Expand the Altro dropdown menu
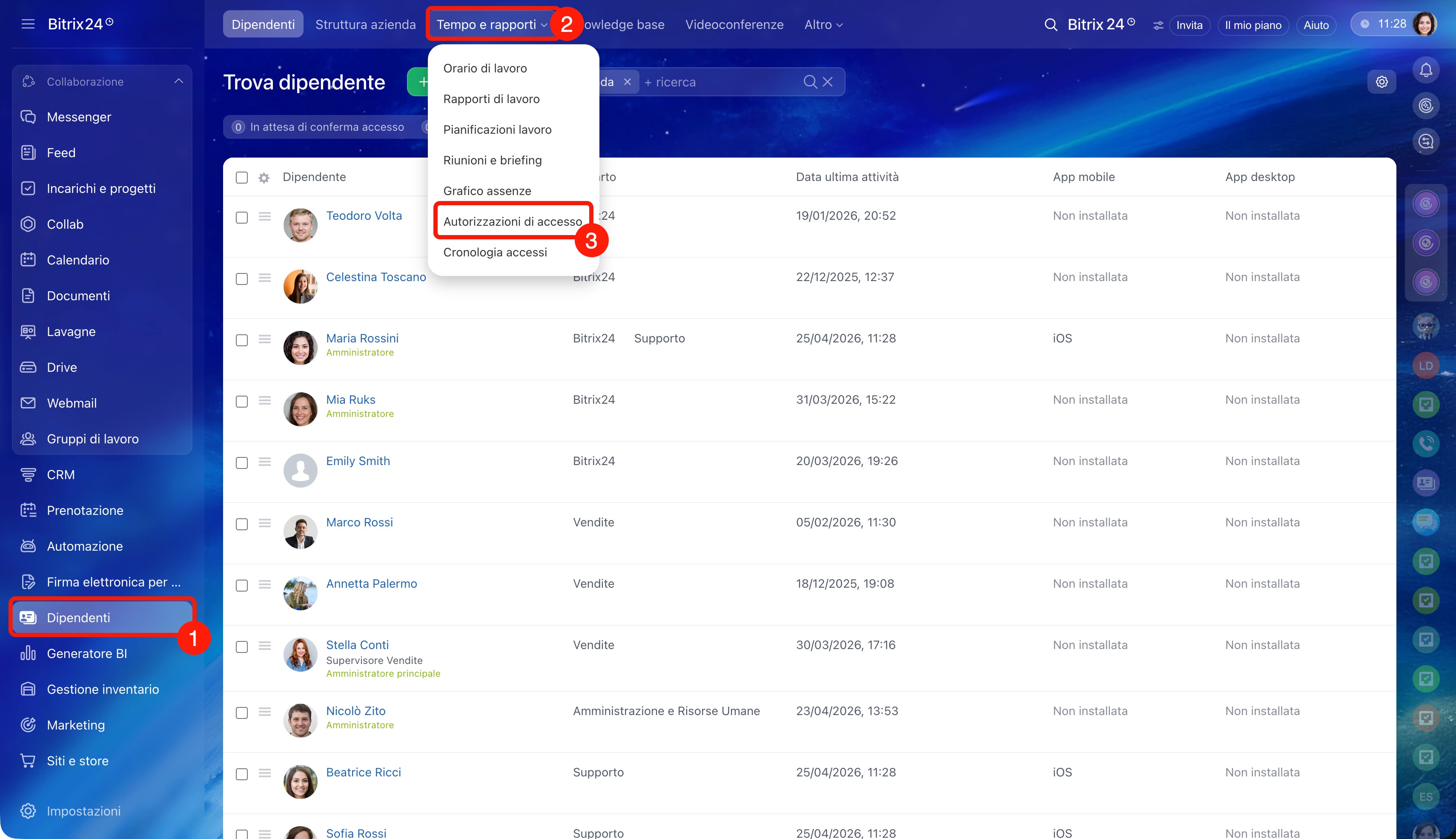The image size is (1456, 839). point(823,25)
